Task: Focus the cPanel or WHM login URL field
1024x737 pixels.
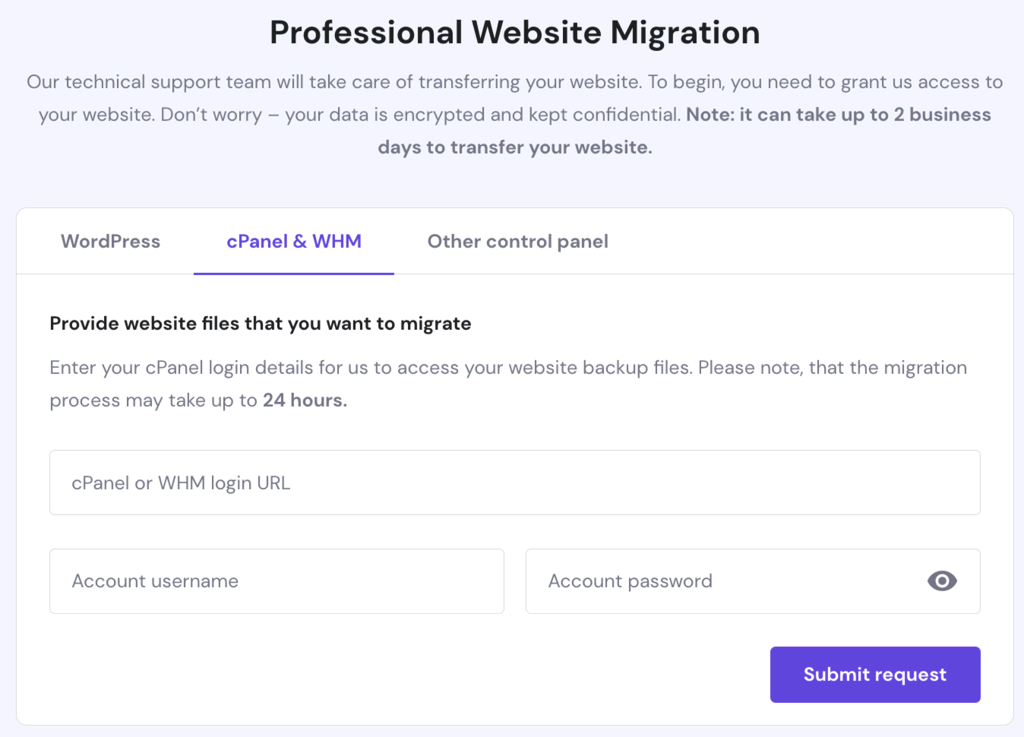Action: 515,482
